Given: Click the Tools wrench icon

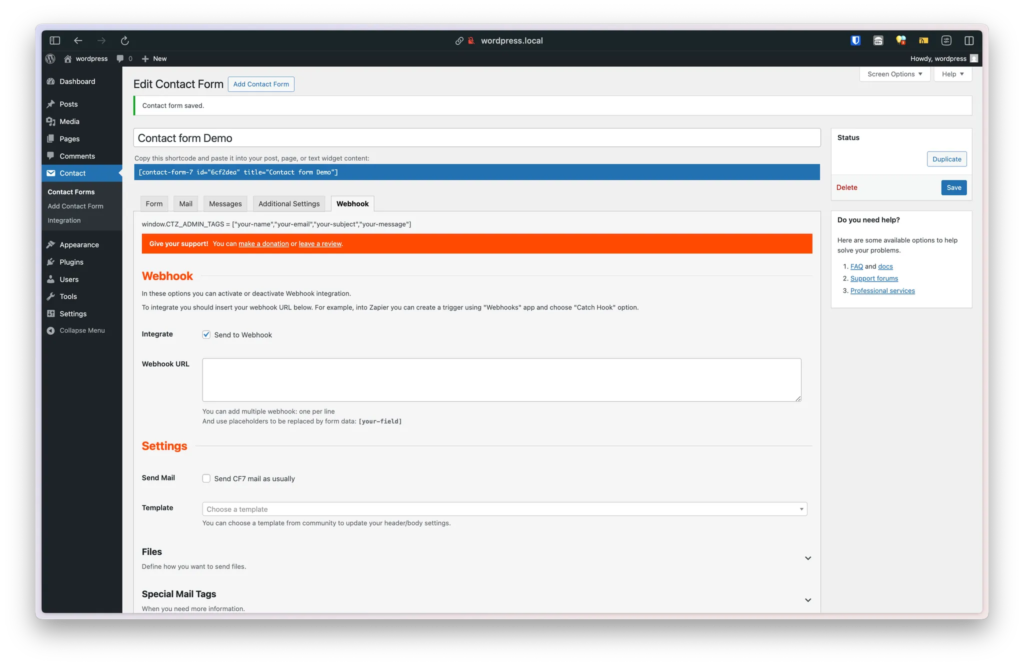Looking at the screenshot, I should click(x=51, y=296).
